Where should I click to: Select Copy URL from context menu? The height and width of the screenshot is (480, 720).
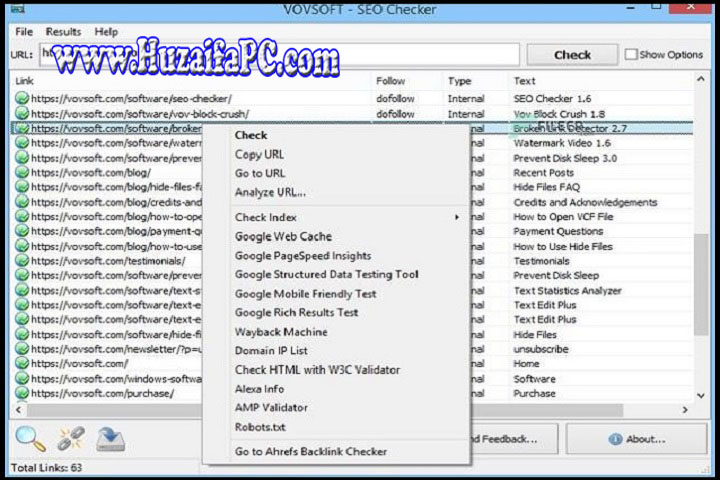259,154
